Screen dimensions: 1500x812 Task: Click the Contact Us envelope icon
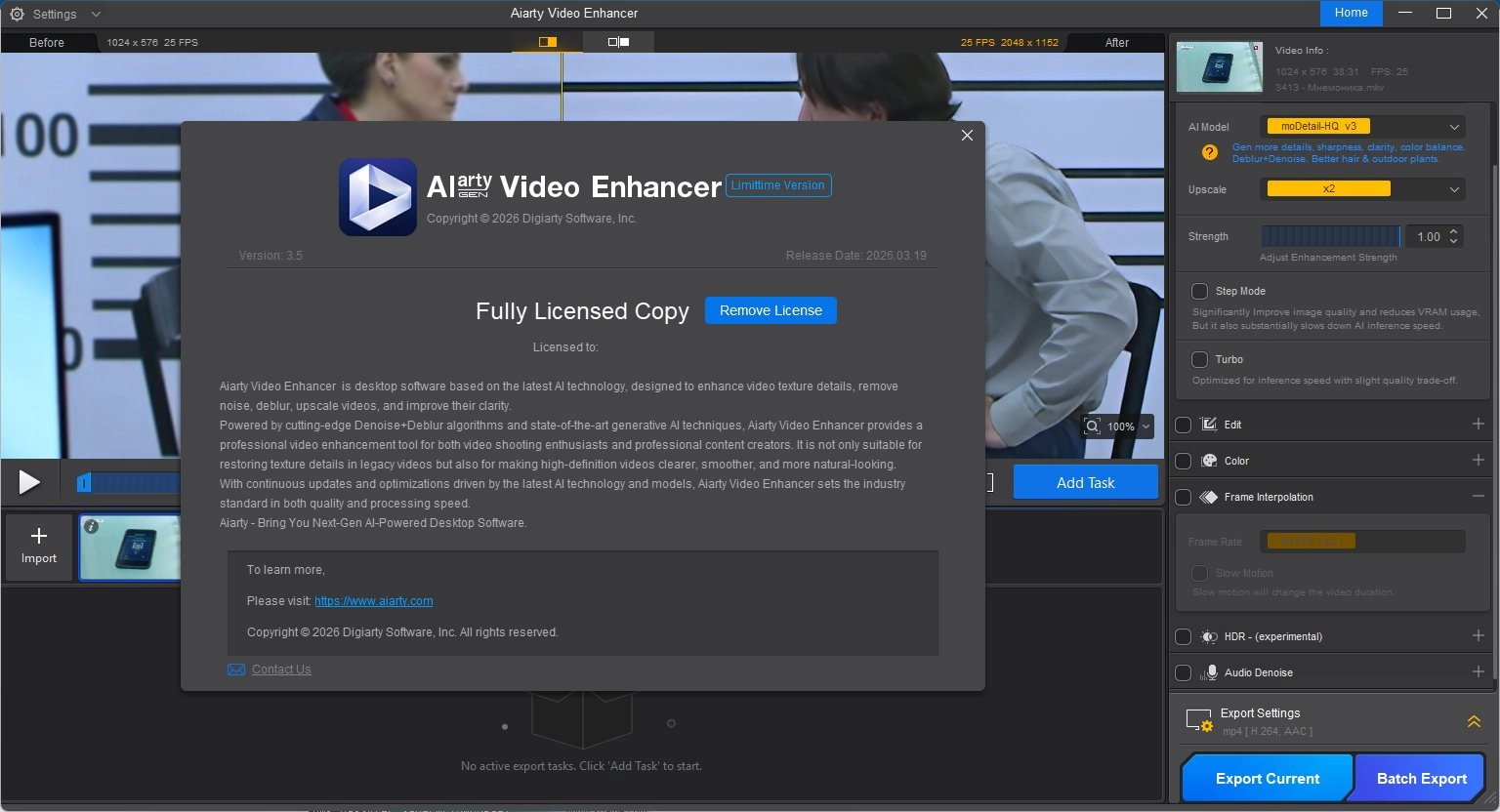(x=236, y=670)
